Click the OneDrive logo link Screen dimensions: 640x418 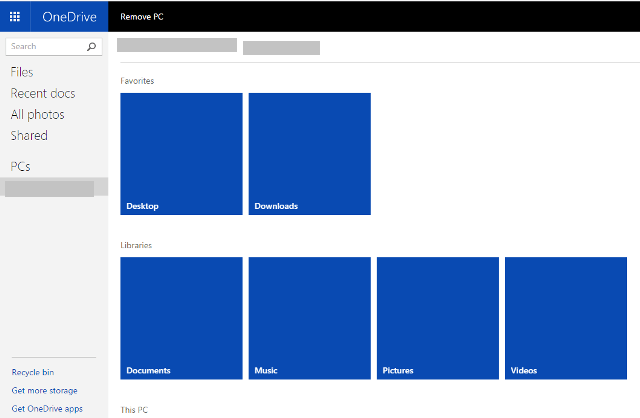pos(69,16)
